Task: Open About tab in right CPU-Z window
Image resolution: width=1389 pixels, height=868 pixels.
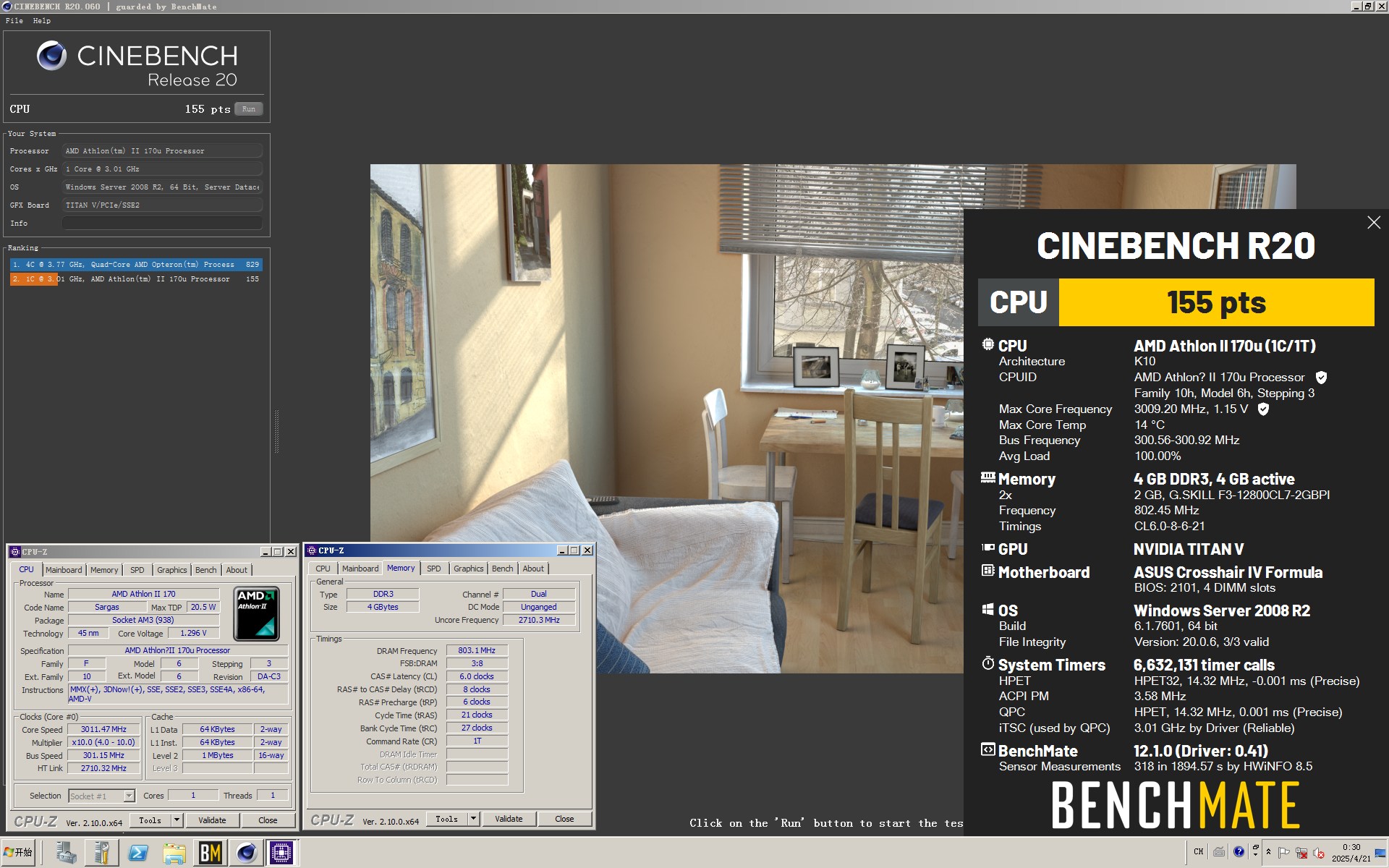Action: click(533, 569)
